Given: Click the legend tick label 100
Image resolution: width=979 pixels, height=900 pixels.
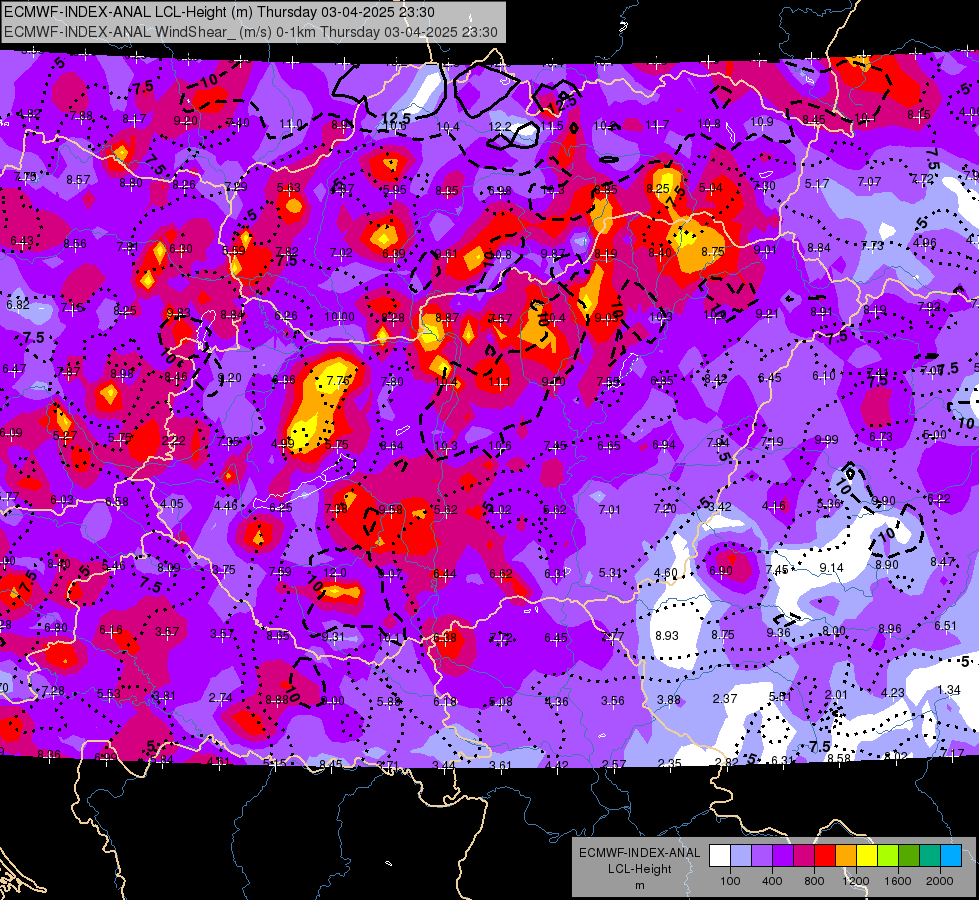Looking at the screenshot, I should pyautogui.click(x=730, y=881).
